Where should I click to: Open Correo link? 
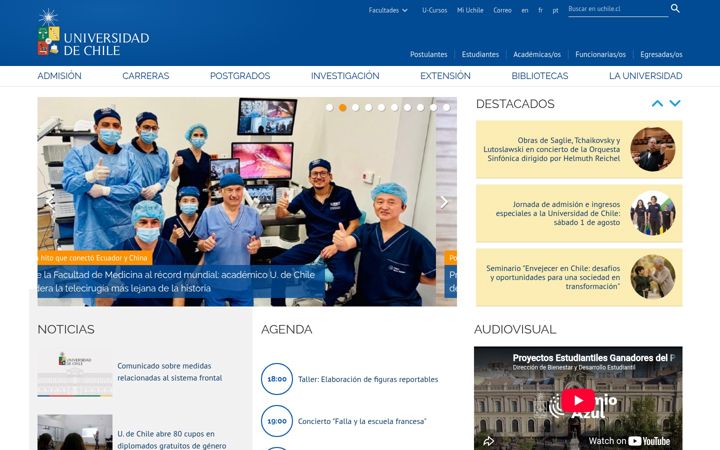502,10
